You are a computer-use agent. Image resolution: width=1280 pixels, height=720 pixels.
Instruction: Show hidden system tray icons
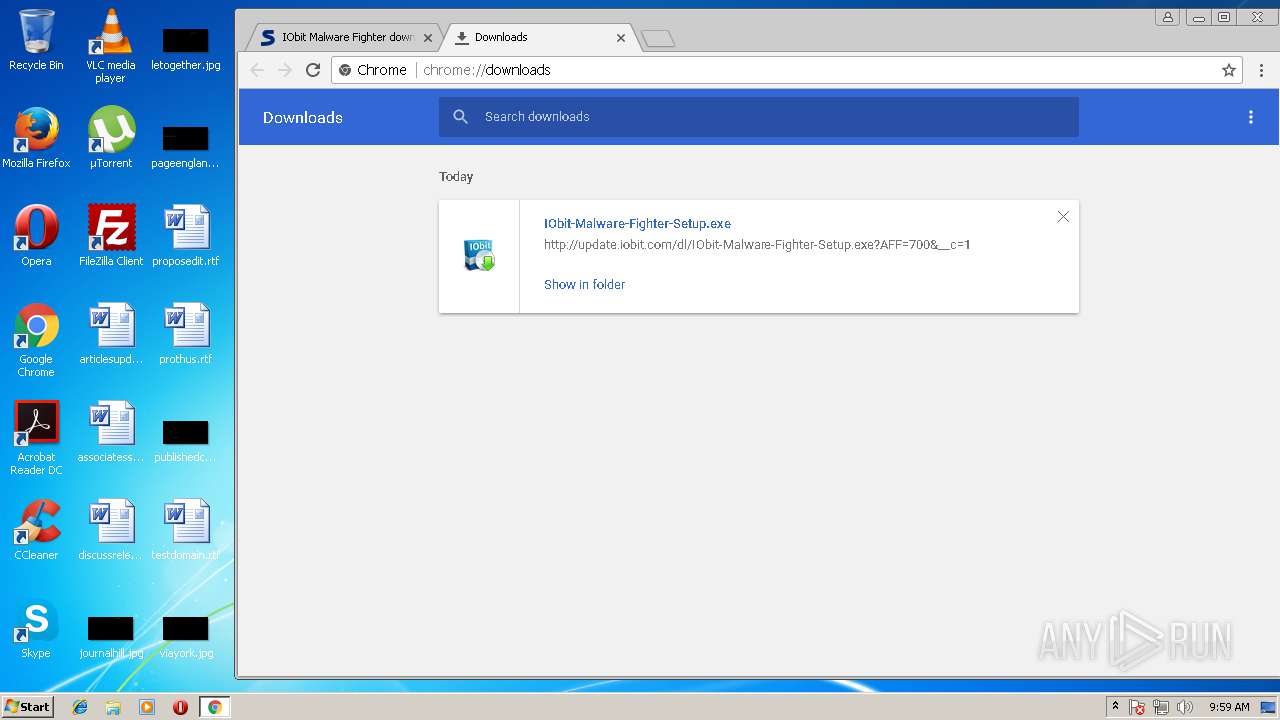(x=1115, y=707)
